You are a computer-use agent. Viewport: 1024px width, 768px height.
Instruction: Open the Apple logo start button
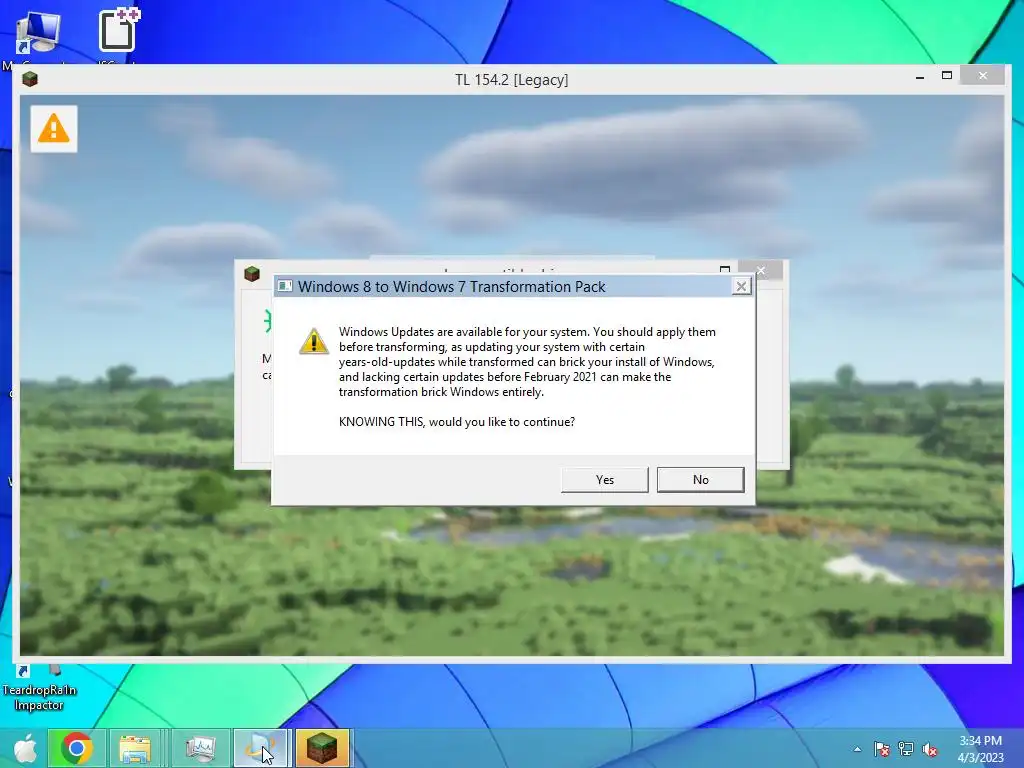coord(26,748)
